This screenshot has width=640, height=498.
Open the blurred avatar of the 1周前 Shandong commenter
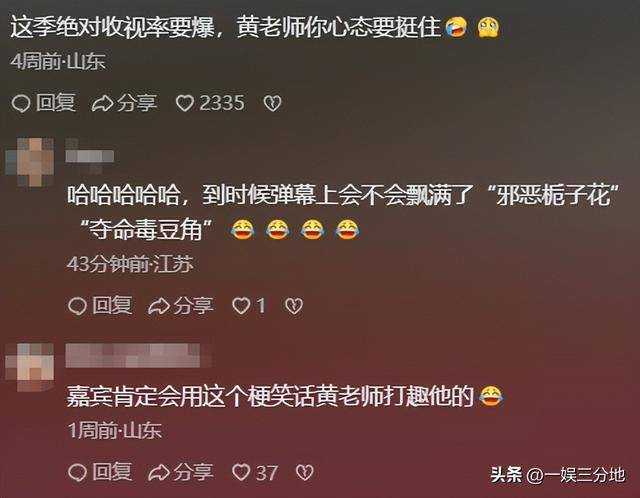pyautogui.click(x=30, y=367)
